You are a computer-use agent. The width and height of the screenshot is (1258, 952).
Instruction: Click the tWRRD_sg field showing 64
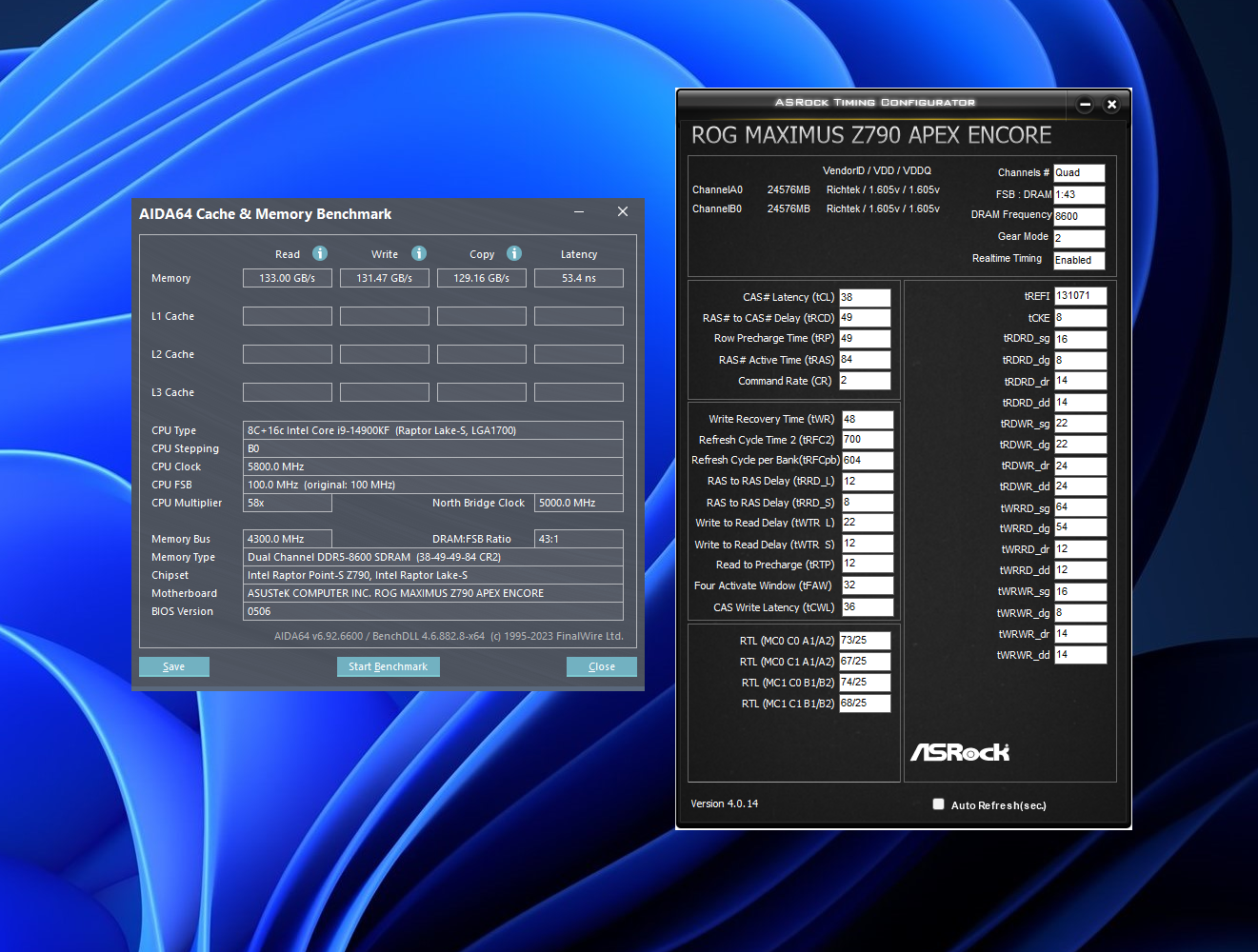(x=1080, y=508)
